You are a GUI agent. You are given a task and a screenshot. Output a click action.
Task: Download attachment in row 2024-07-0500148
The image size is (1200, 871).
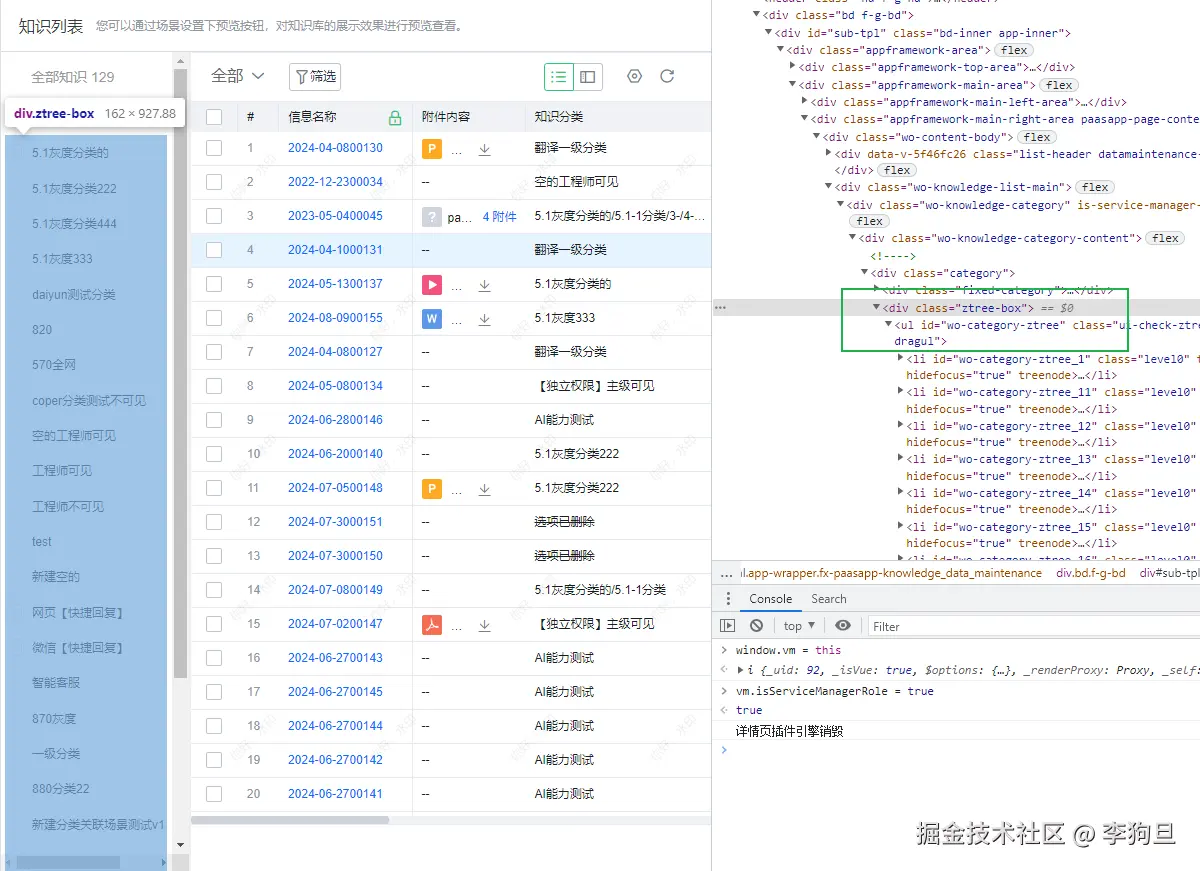pos(484,489)
